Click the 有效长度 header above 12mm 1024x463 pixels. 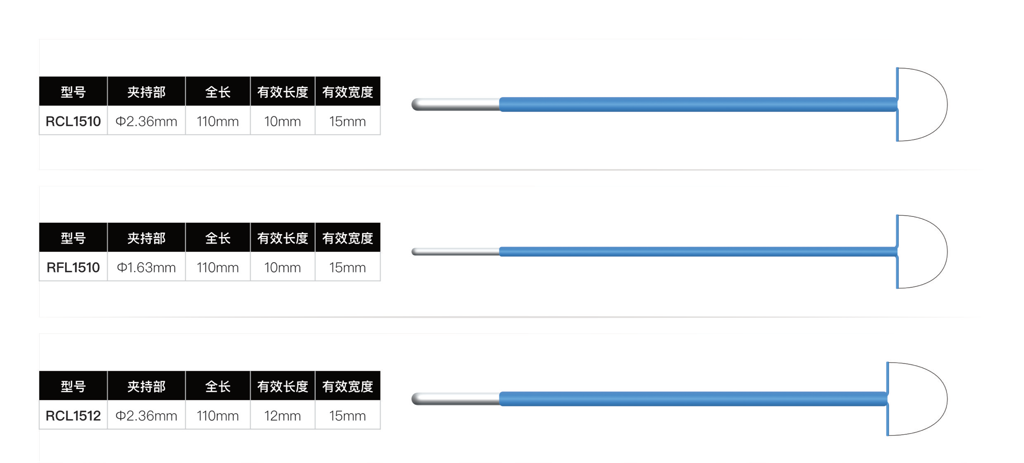coord(282,386)
